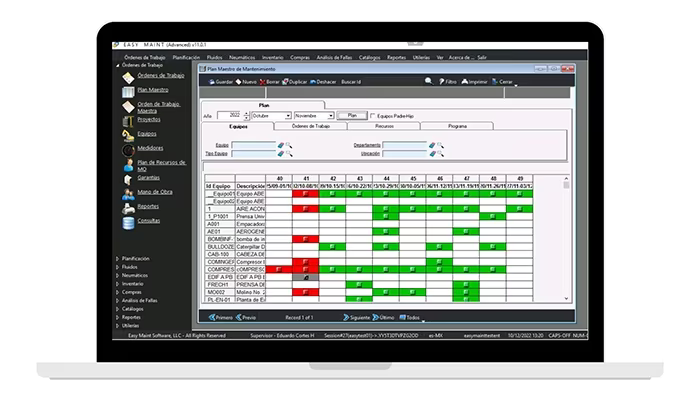Delete the record with Borrar
Viewport: 700px width, 400px height.
[269, 82]
